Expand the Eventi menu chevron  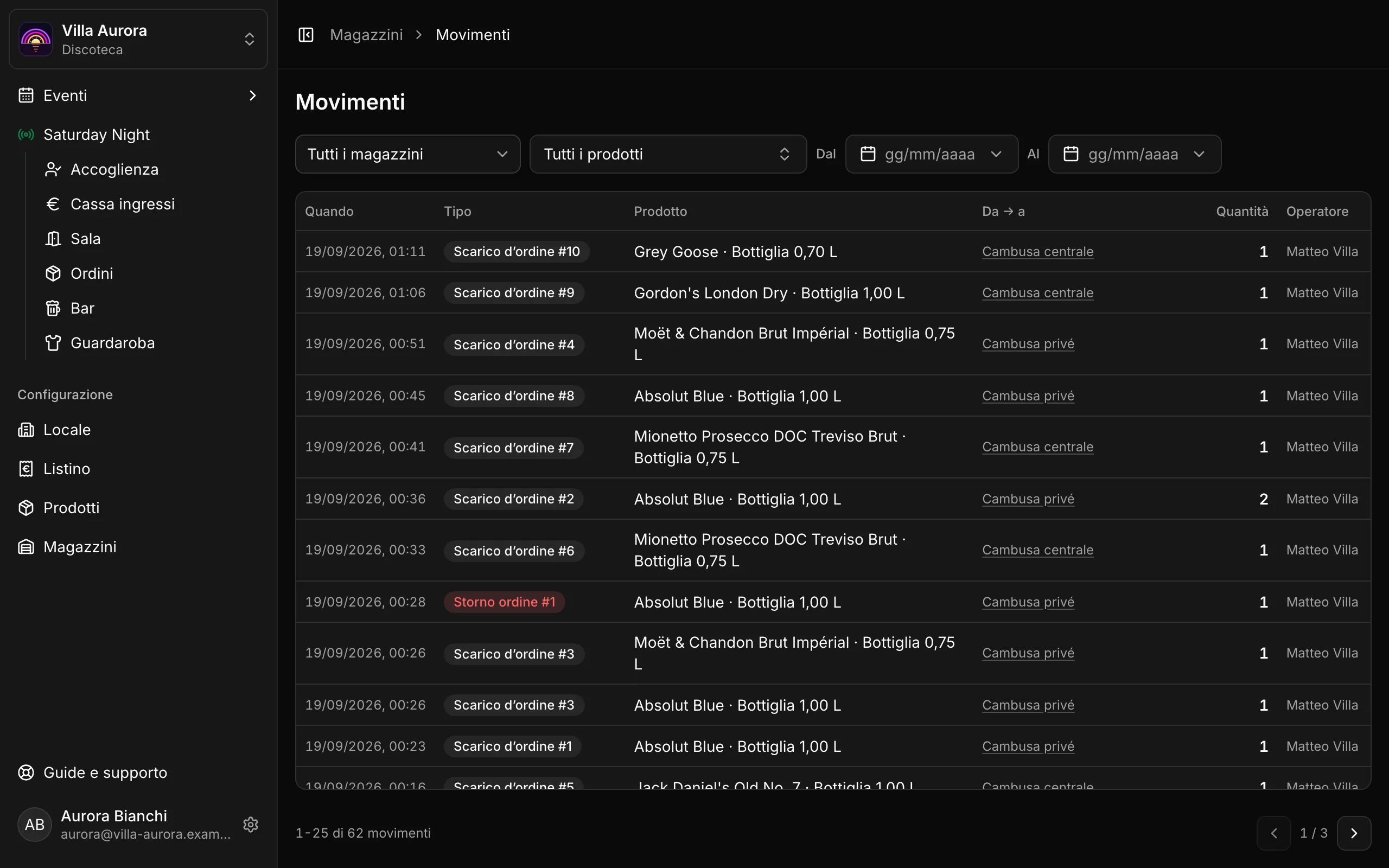252,95
